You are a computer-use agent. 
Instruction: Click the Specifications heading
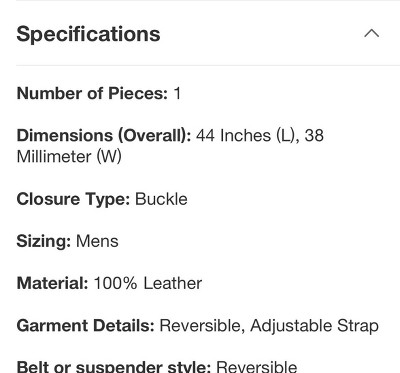point(88,34)
